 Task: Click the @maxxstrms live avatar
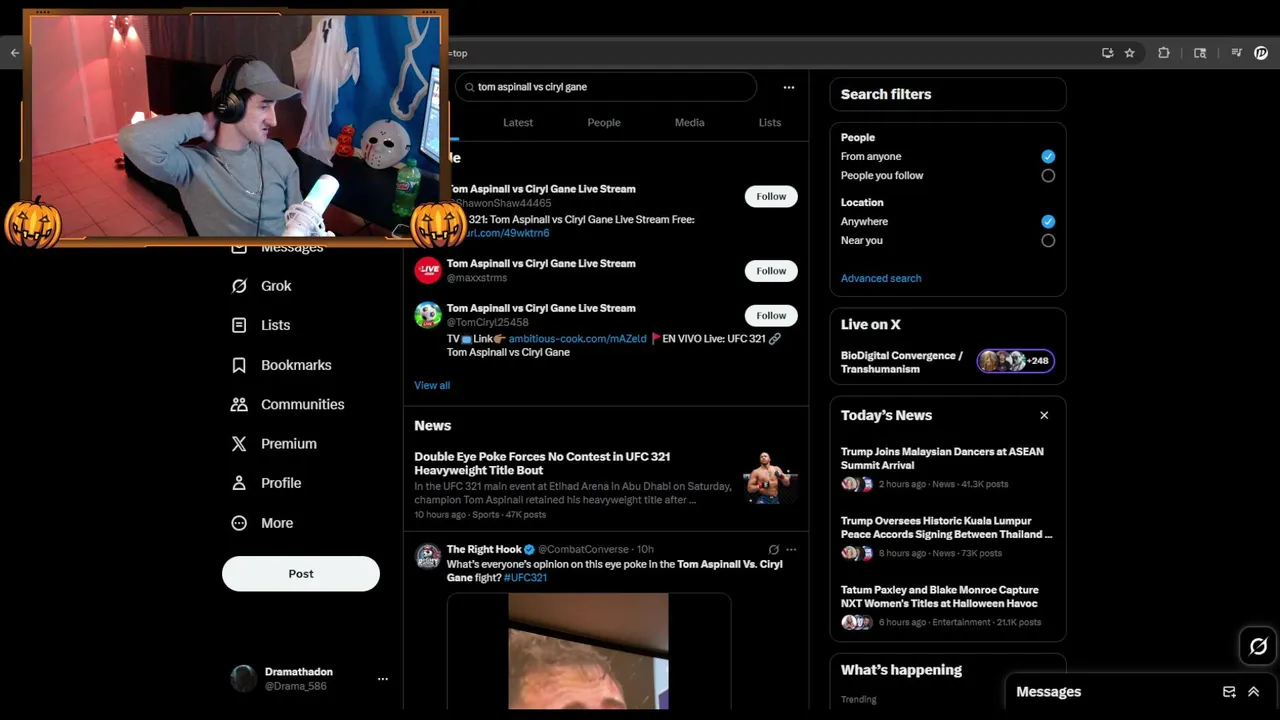coord(428,270)
